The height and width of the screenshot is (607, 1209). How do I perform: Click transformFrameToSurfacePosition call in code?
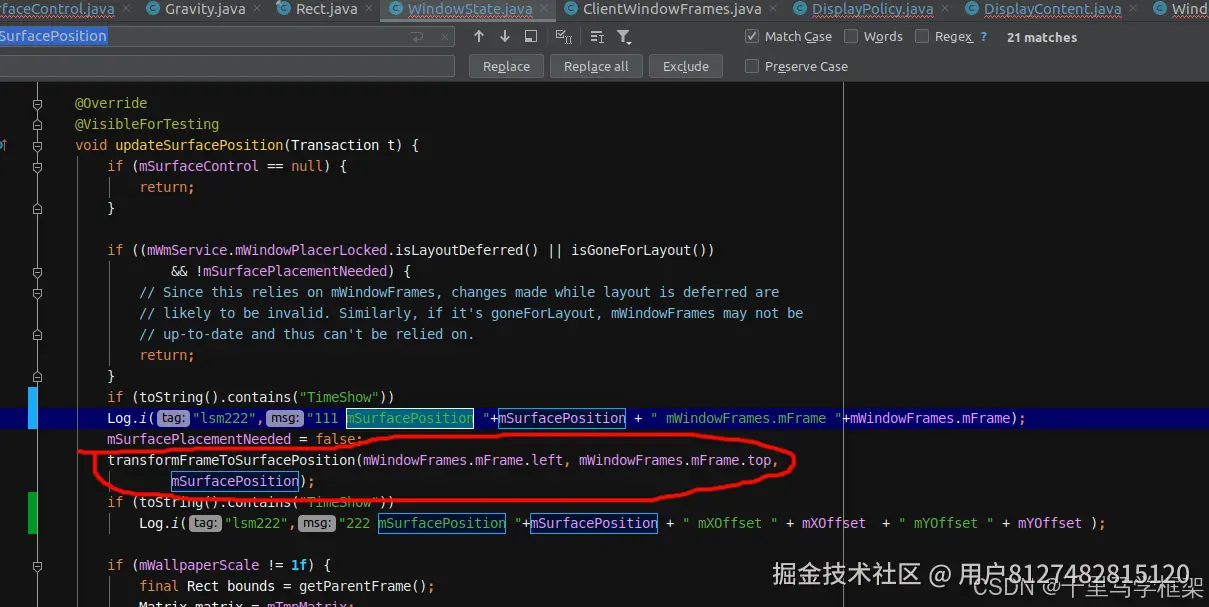point(231,460)
